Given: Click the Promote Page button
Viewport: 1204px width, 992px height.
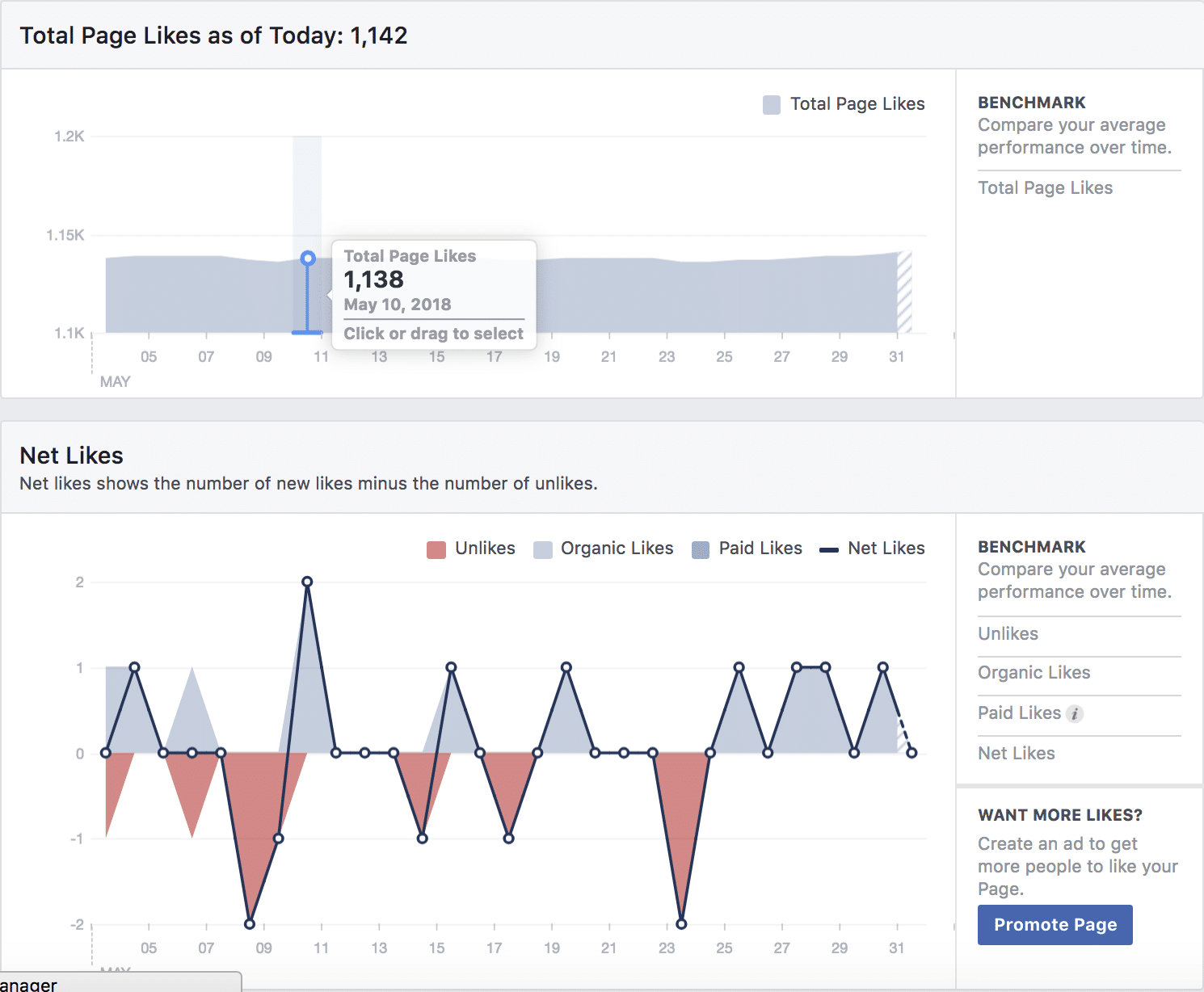Looking at the screenshot, I should coord(1055,924).
